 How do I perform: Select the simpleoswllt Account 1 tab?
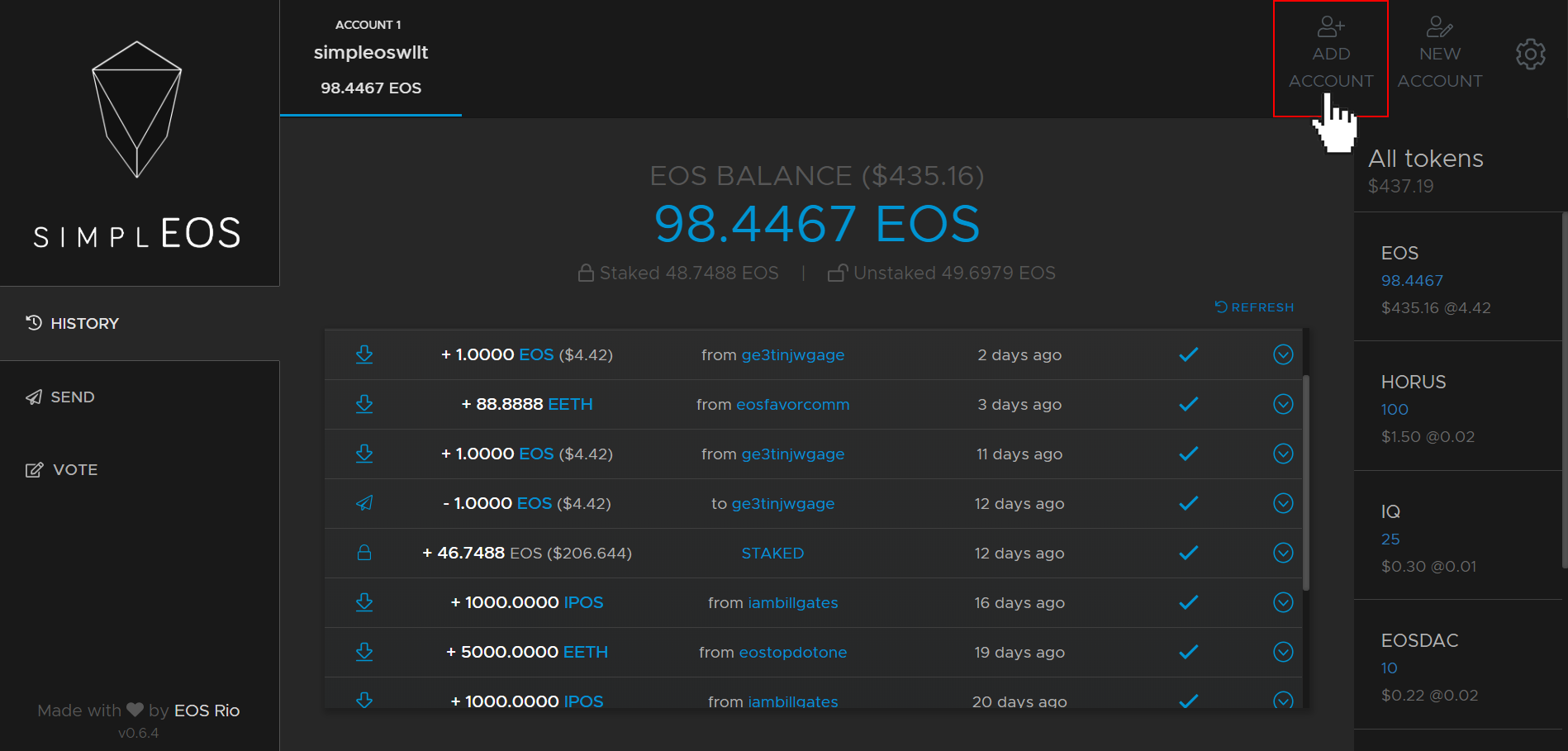pyautogui.click(x=371, y=58)
